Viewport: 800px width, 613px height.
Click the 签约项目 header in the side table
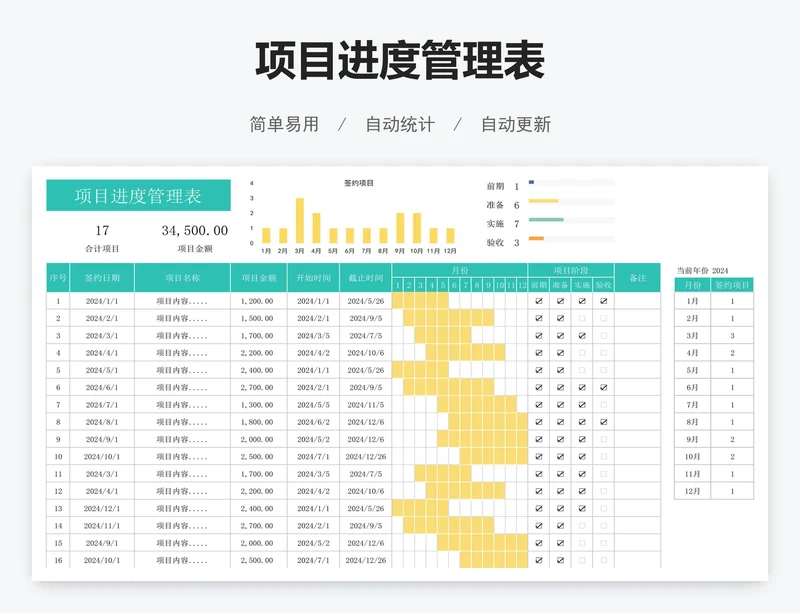click(732, 285)
